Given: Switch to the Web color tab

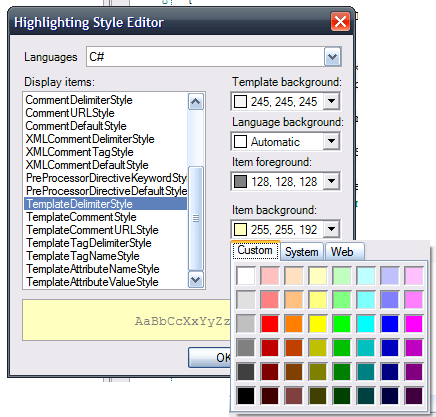Looking at the screenshot, I should (343, 252).
